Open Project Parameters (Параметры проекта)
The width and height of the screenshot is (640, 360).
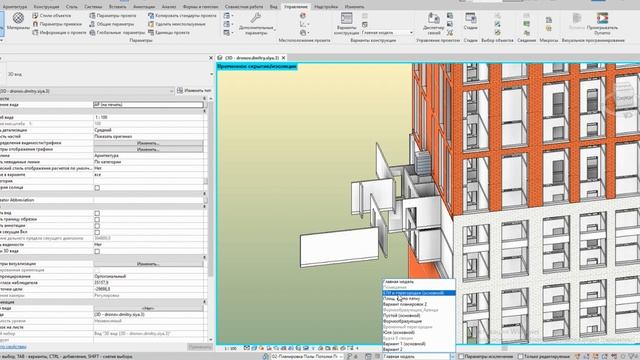pos(113,16)
